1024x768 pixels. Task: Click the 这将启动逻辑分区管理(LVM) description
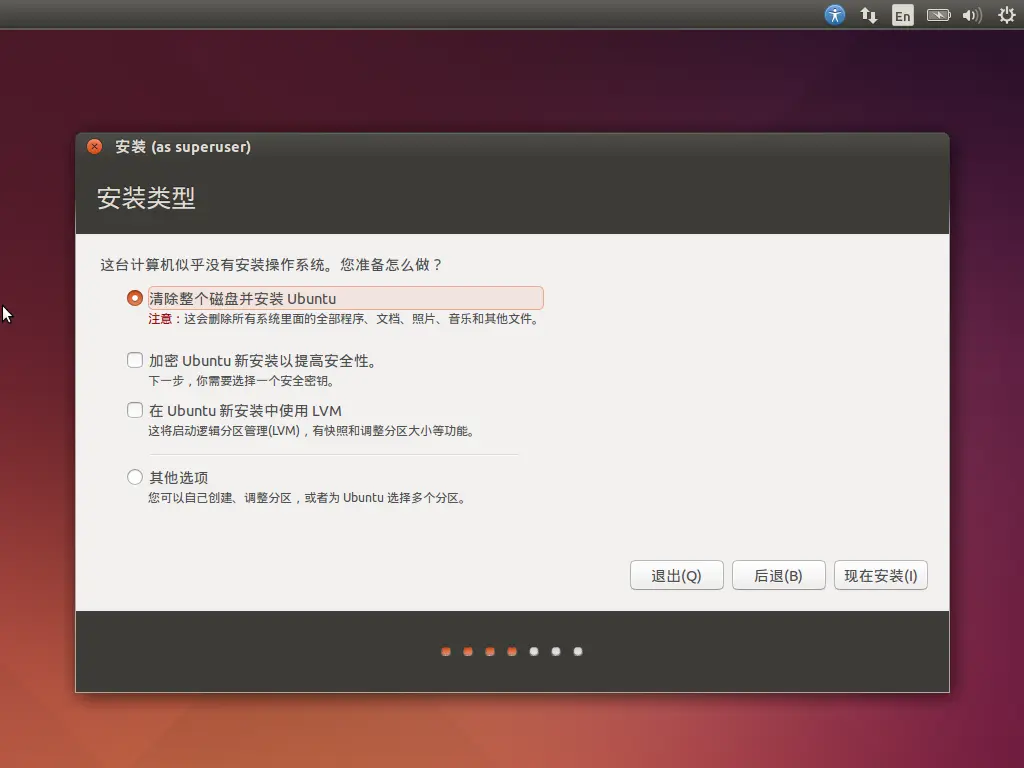[x=311, y=431]
